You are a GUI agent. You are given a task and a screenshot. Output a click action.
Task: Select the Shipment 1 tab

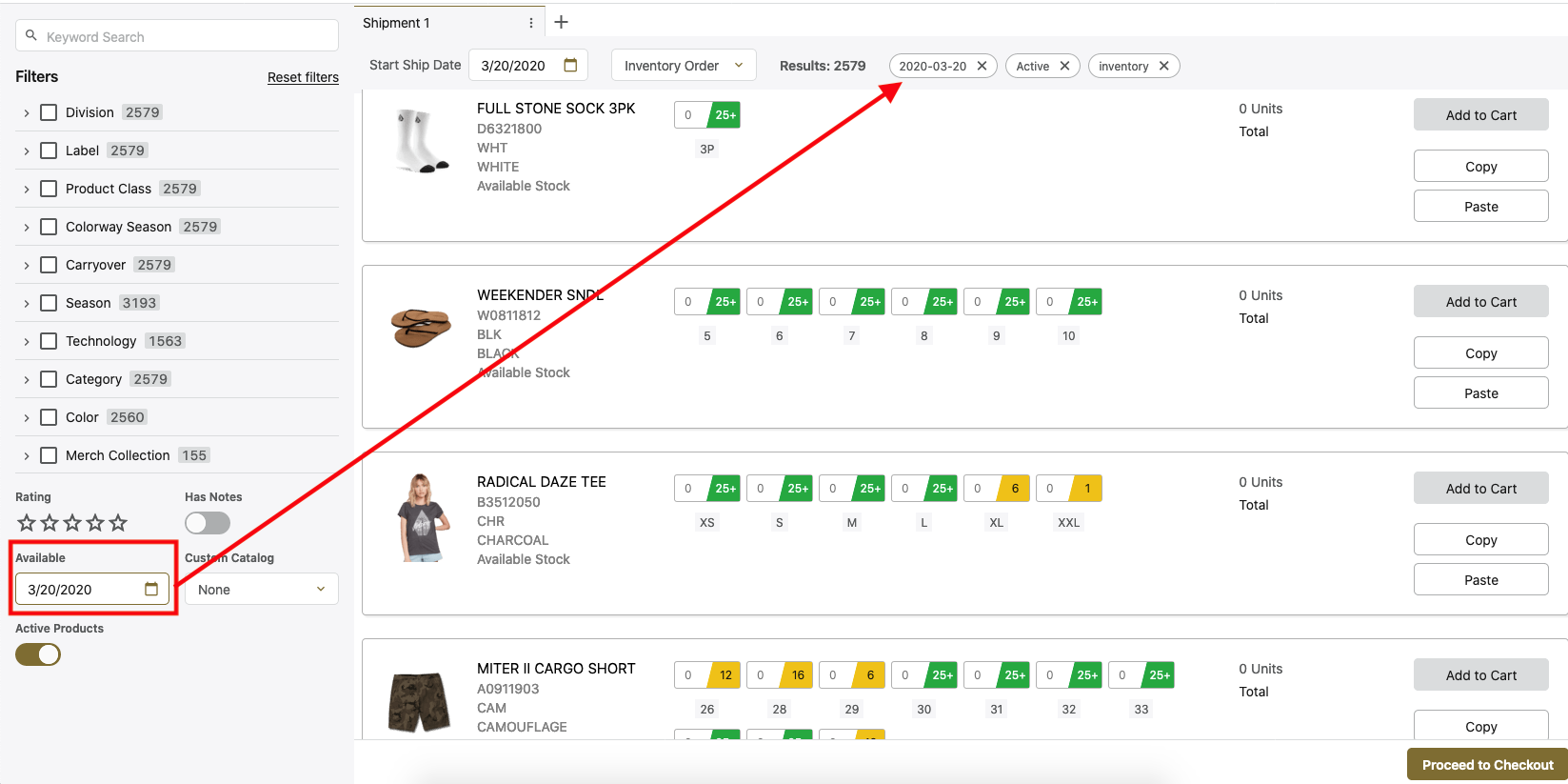396,23
